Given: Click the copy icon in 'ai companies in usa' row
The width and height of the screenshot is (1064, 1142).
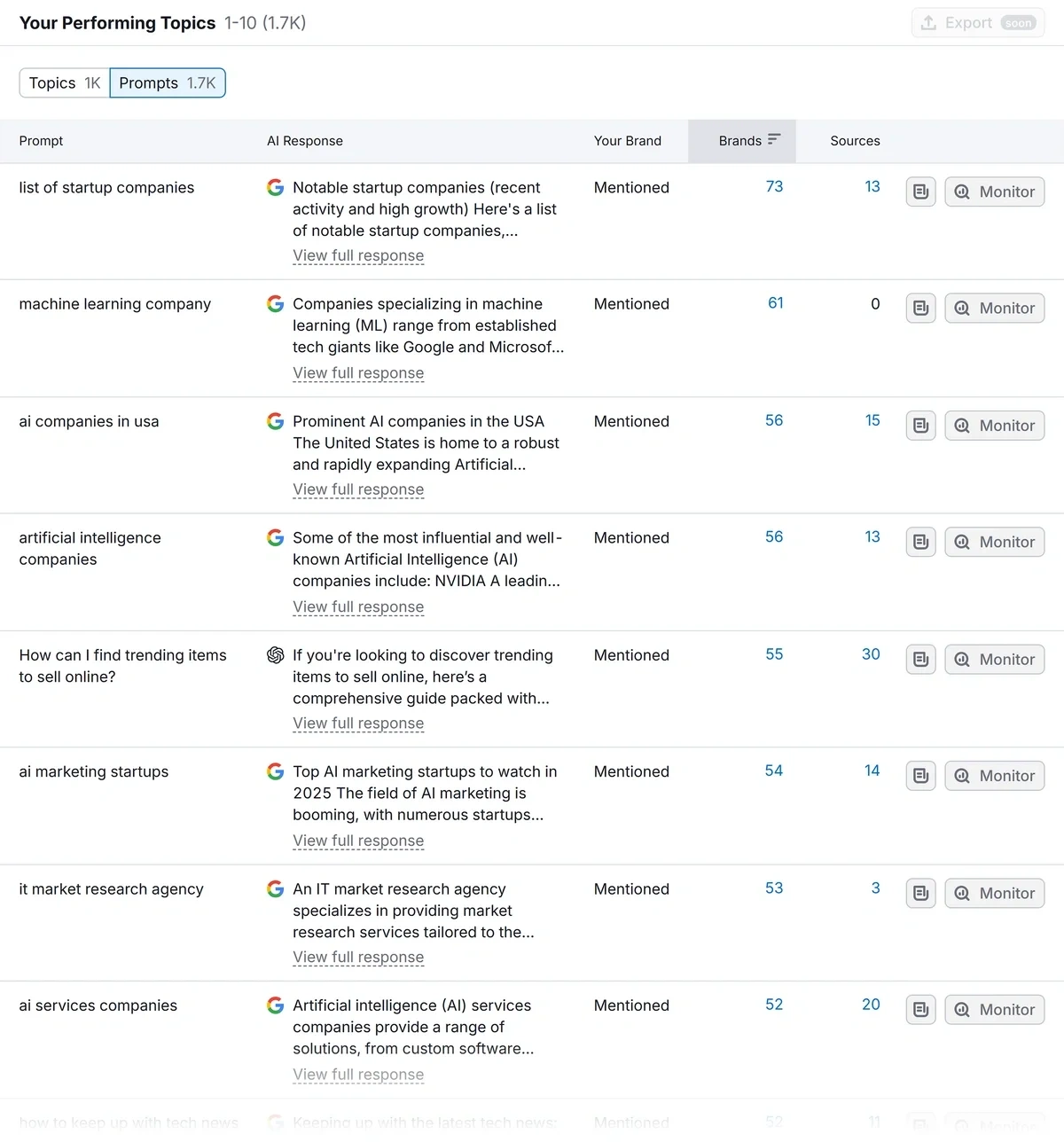Looking at the screenshot, I should [x=920, y=426].
